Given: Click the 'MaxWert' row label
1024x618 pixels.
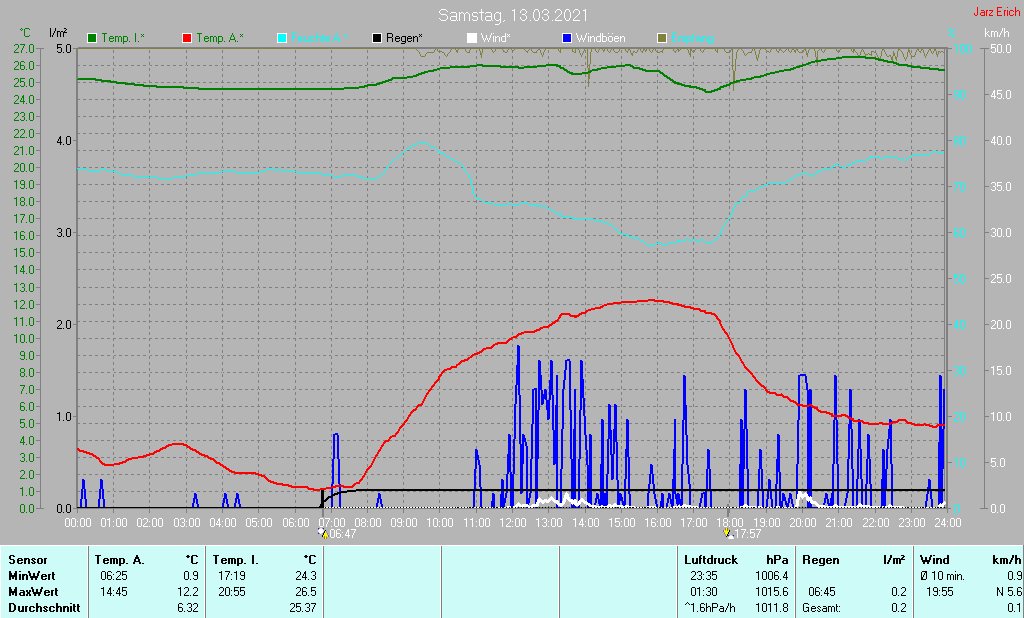Looking at the screenshot, I should (33, 592).
